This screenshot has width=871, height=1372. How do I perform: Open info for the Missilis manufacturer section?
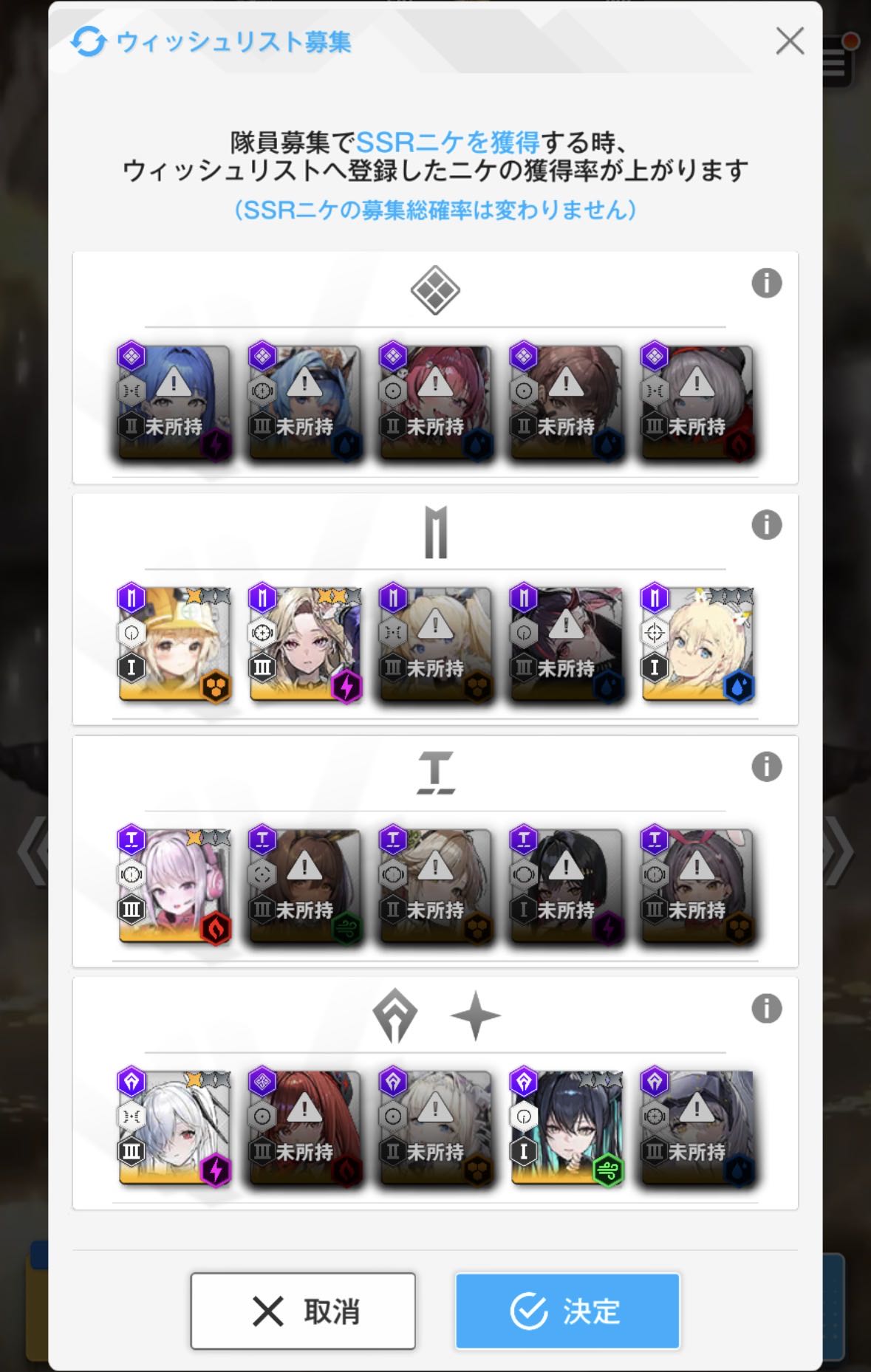point(766,525)
